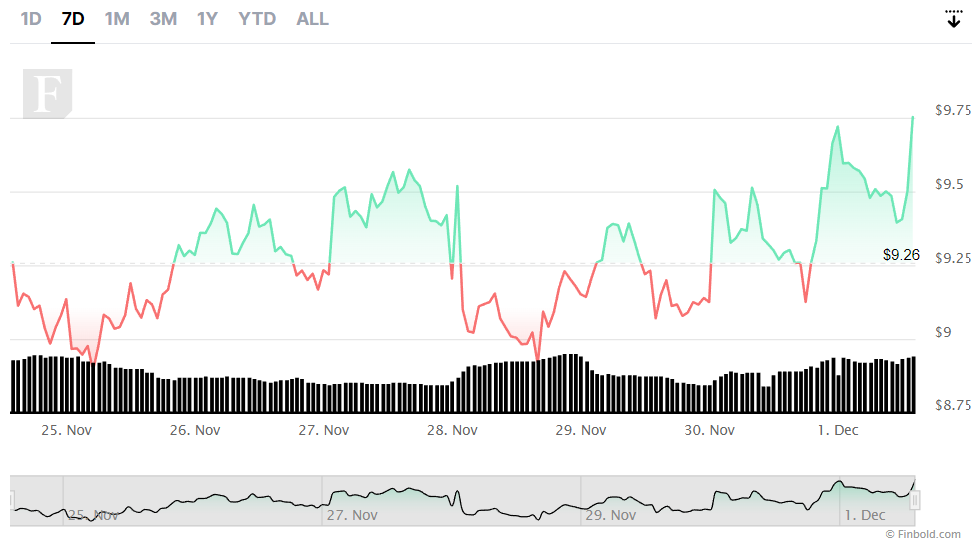Choose the YTD time range
This screenshot has height=547, width=972.
click(257, 19)
